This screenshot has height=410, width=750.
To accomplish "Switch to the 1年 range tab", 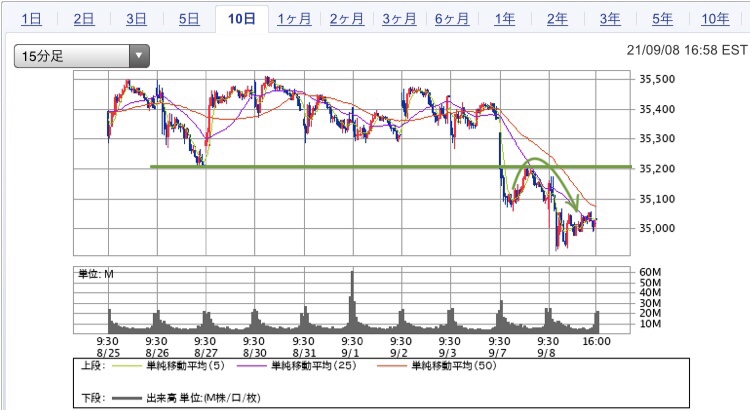I will (505, 19).
